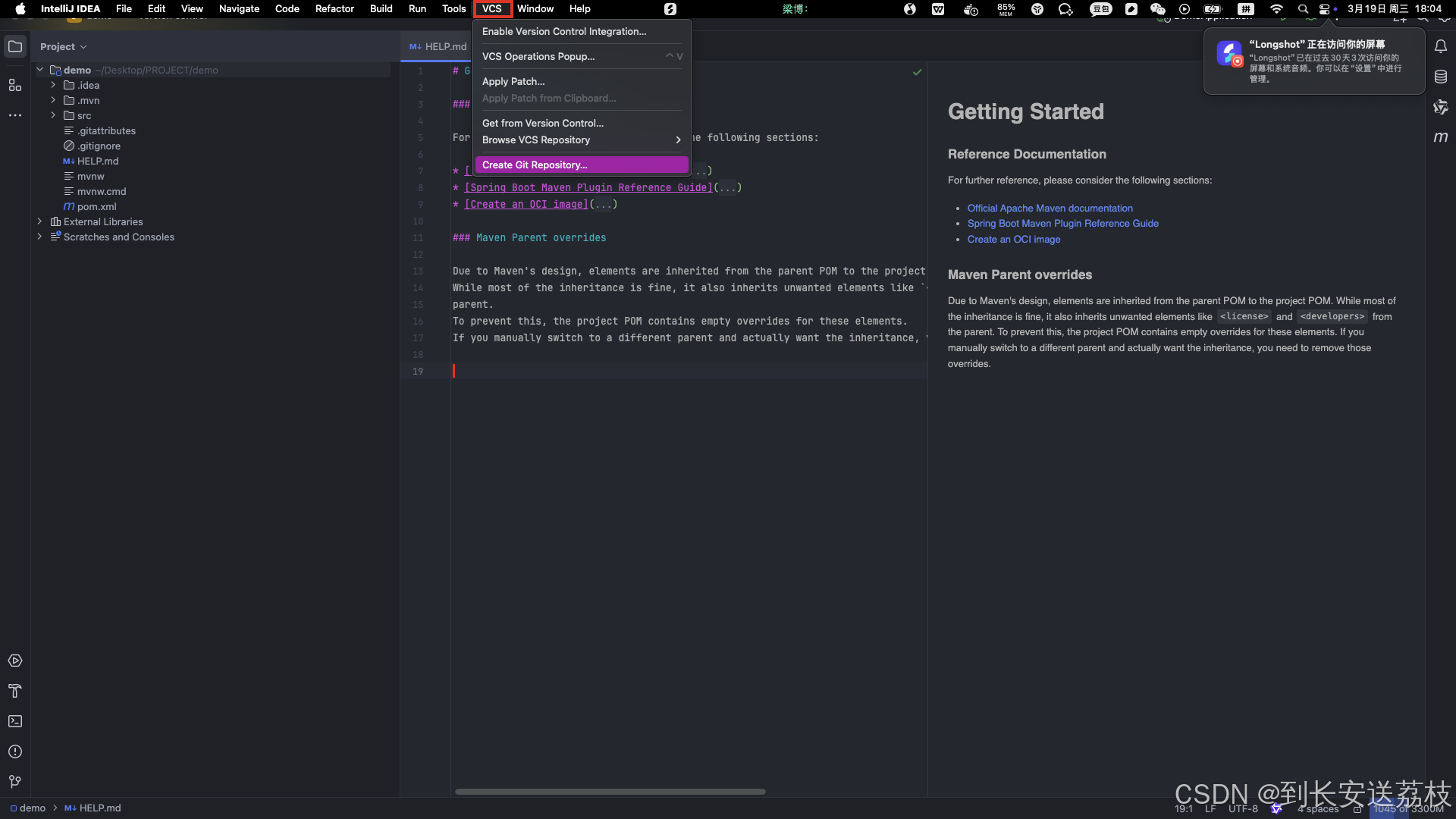Screen dimensions: 1456x819
Task: Collapse the demo project node
Action: point(39,69)
